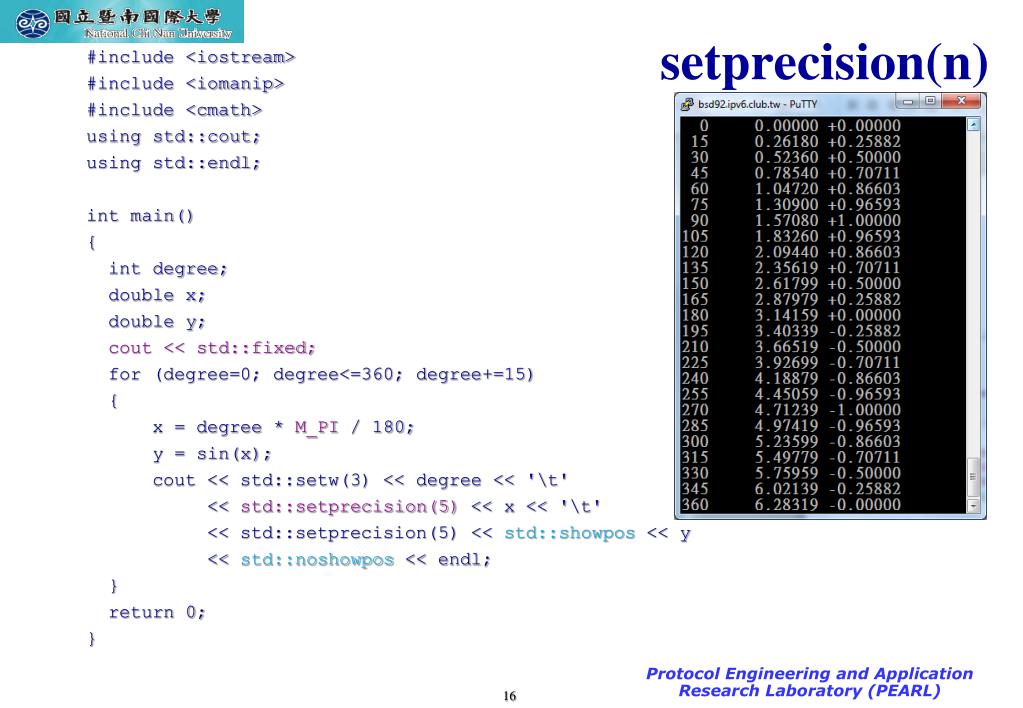This screenshot has height=708, width=1023.
Task: Click the 'setprecision(n)' slide title
Action: (x=824, y=63)
